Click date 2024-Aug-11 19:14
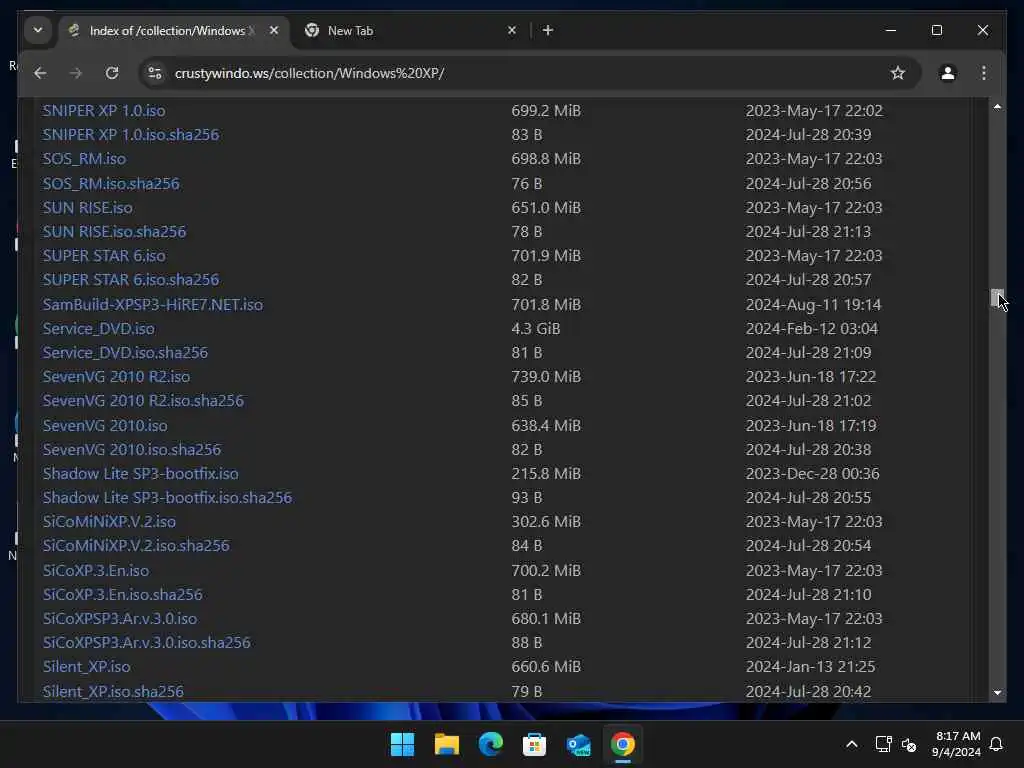1024x768 pixels. click(813, 304)
